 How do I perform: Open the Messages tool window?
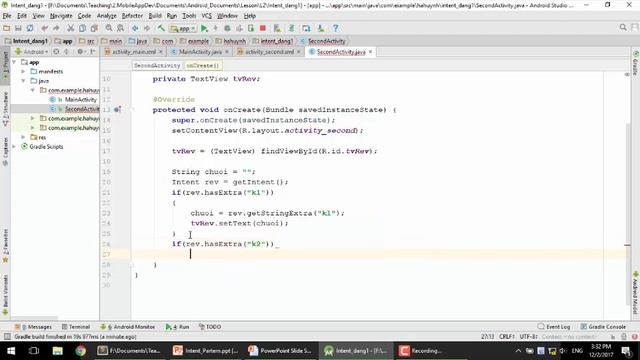34,327
